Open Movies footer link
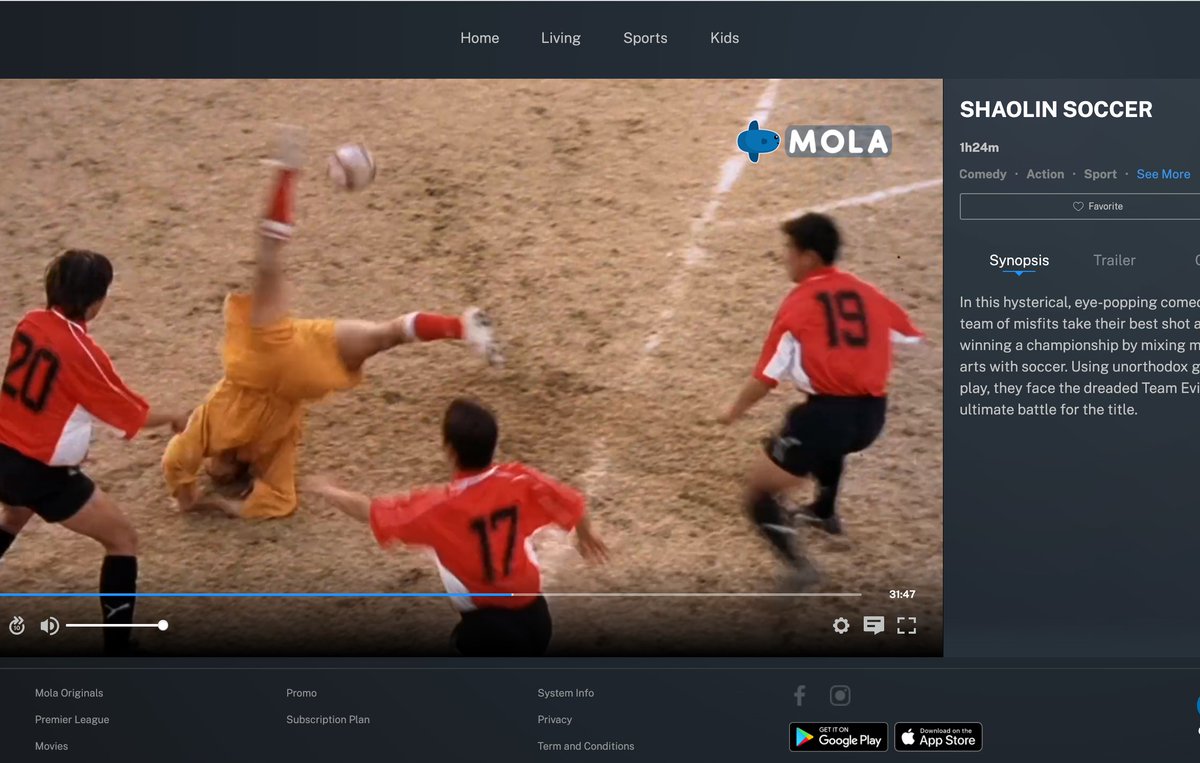 coord(52,746)
